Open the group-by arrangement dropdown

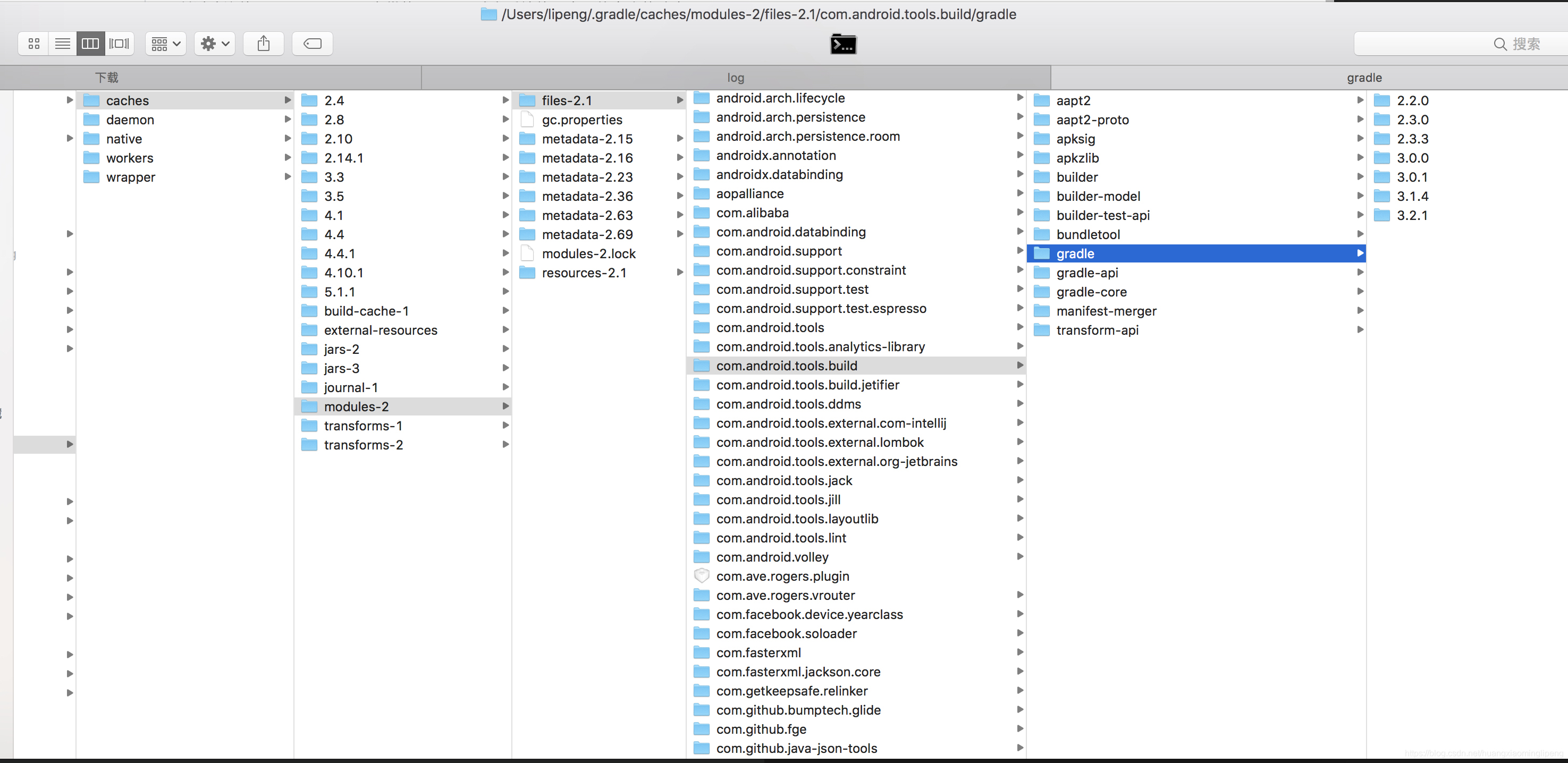pyautogui.click(x=165, y=44)
